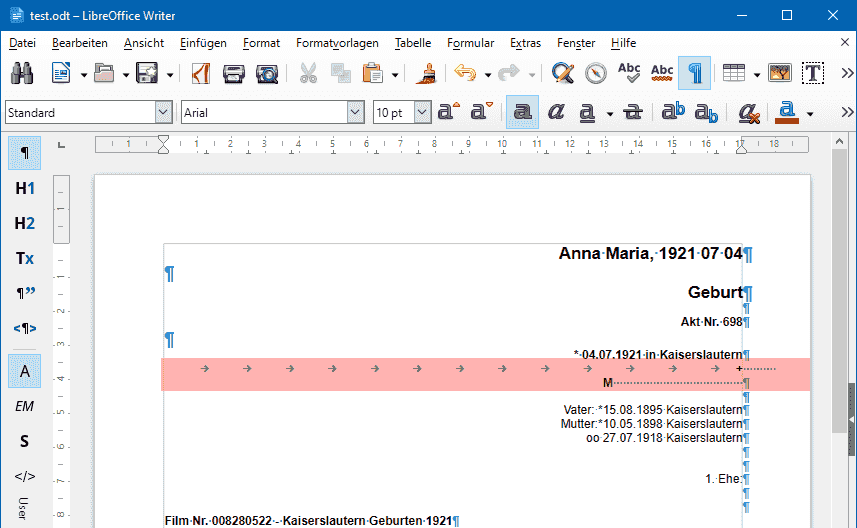Open the Tabelle menu
Image resolution: width=857 pixels, height=528 pixels.
tap(413, 43)
